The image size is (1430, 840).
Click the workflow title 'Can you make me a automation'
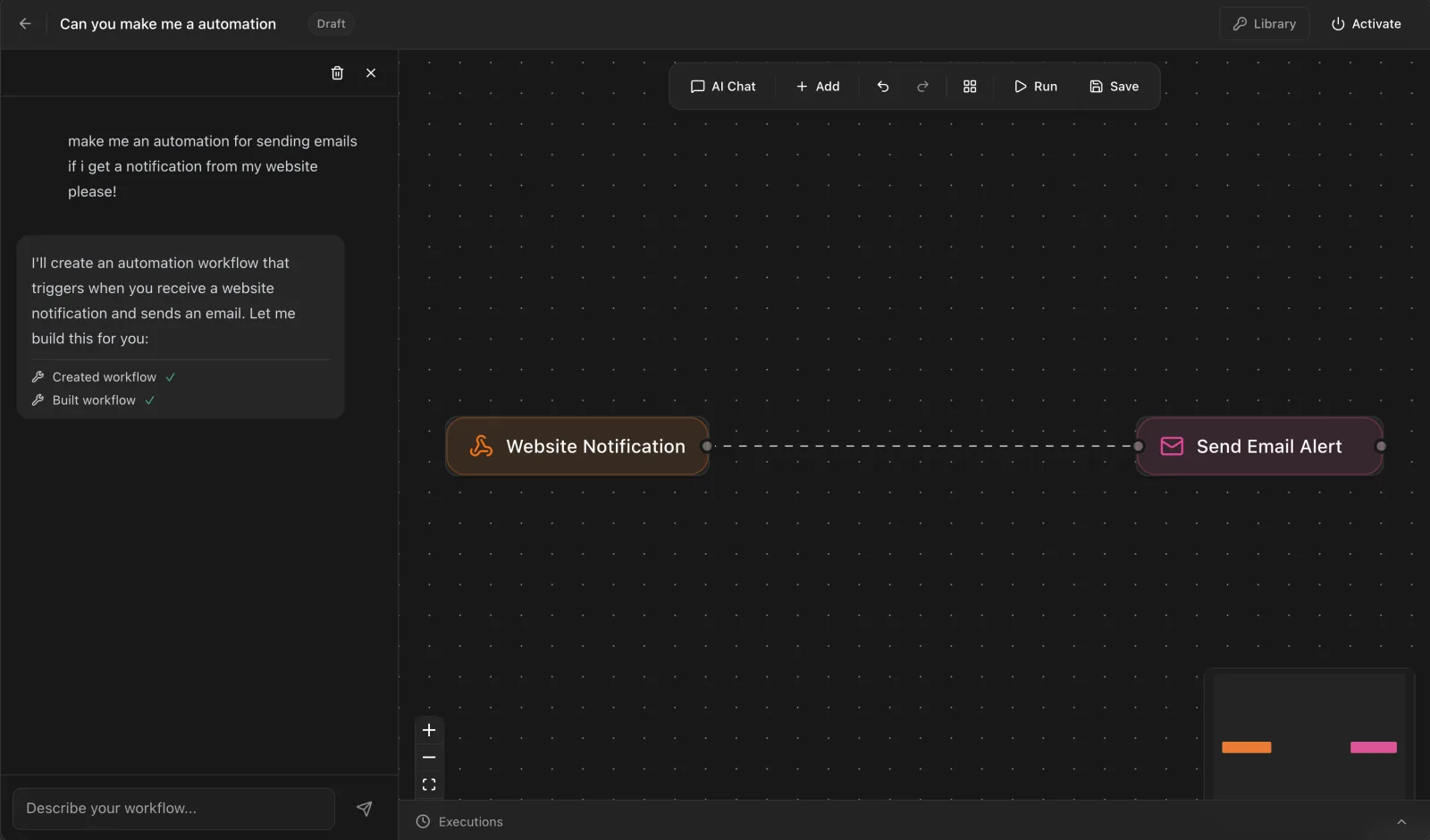pyautogui.click(x=168, y=24)
